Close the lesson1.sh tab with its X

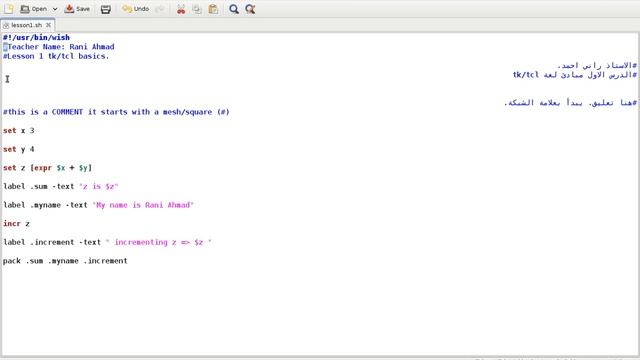click(x=48, y=25)
